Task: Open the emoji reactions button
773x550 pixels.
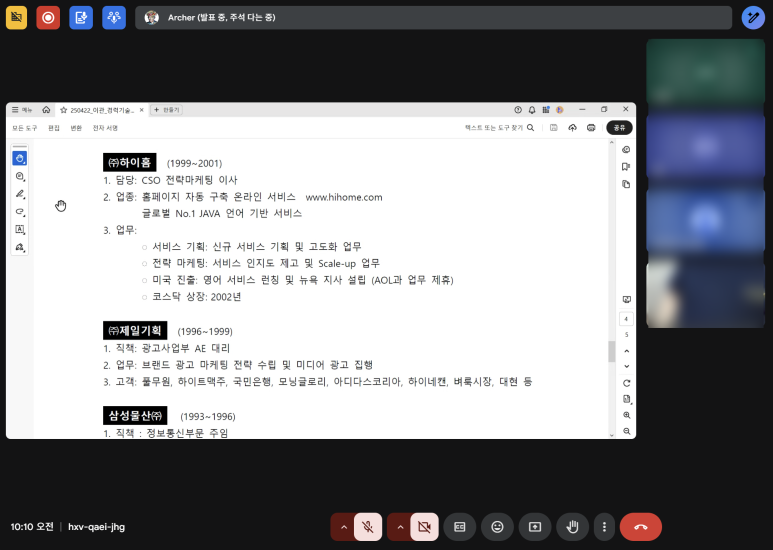Action: (x=497, y=527)
